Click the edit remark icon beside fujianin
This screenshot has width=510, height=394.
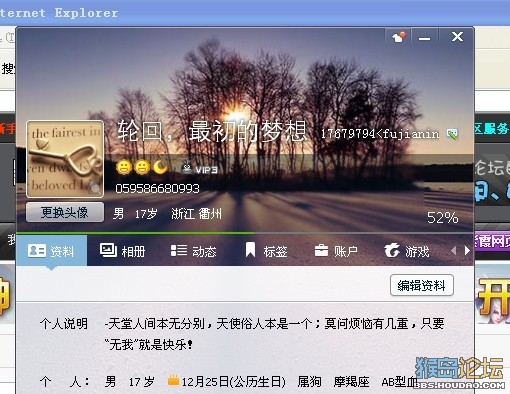452,134
